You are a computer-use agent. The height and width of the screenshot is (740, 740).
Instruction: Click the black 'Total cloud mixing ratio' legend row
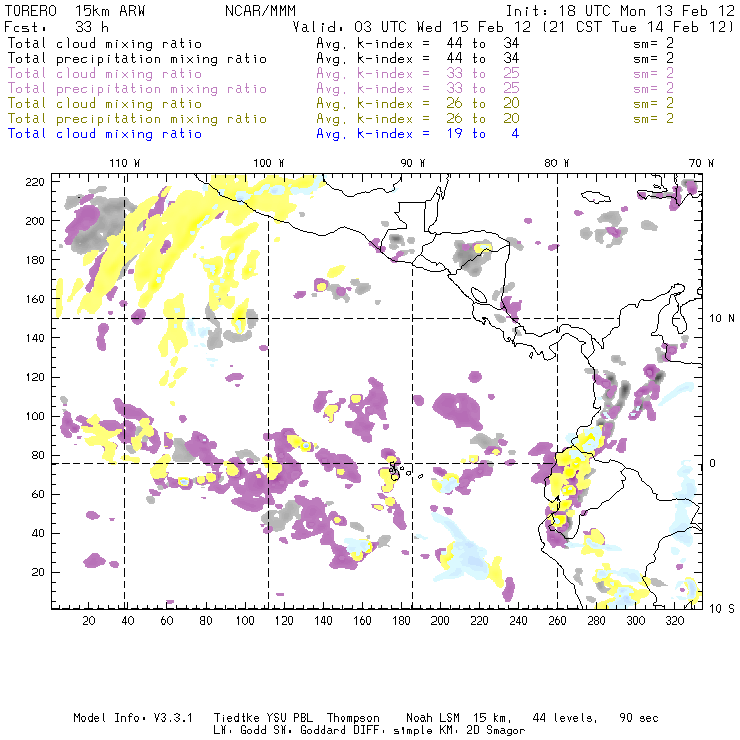[x=105, y=44]
